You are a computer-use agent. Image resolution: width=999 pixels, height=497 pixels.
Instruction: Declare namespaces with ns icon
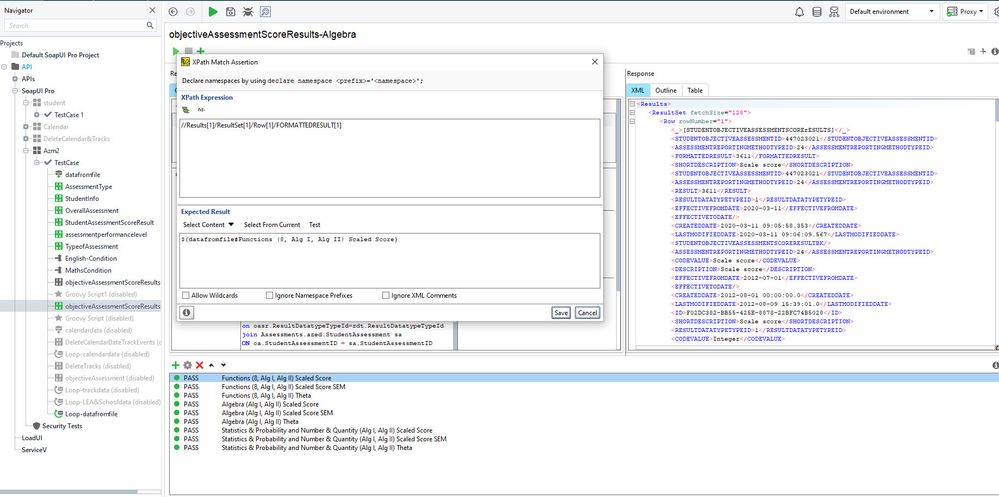click(201, 110)
